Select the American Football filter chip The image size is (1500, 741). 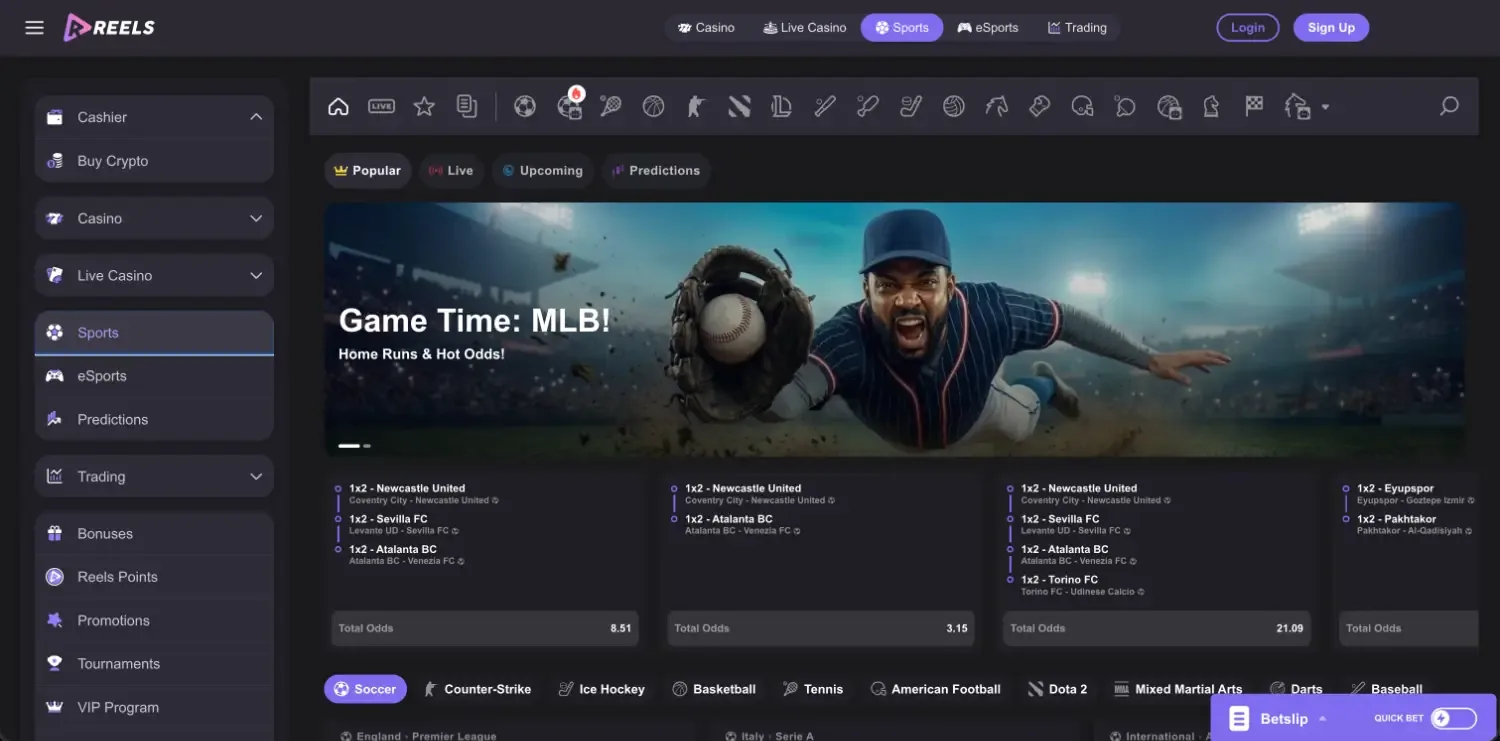936,689
